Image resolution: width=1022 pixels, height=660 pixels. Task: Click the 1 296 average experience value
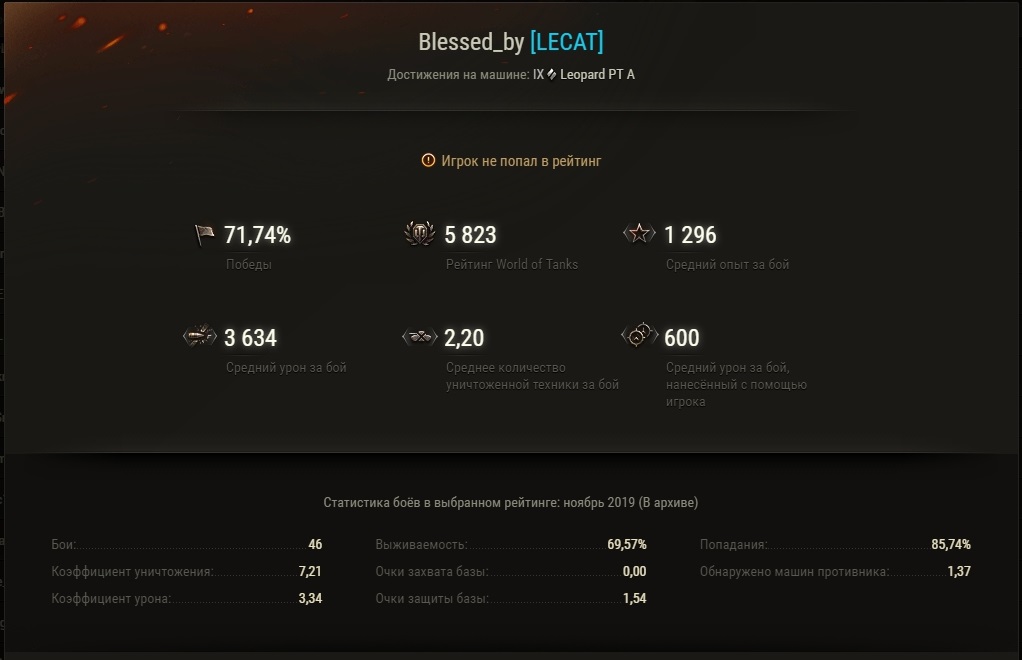coord(690,235)
